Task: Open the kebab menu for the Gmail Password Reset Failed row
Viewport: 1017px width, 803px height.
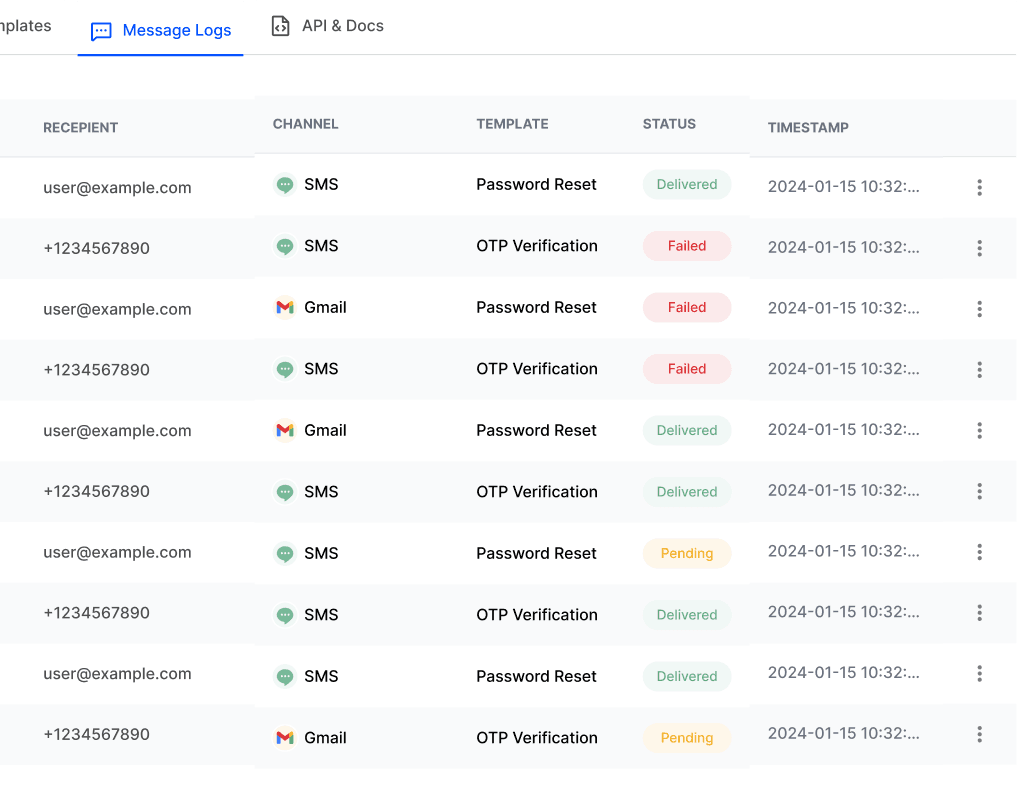Action: (979, 309)
